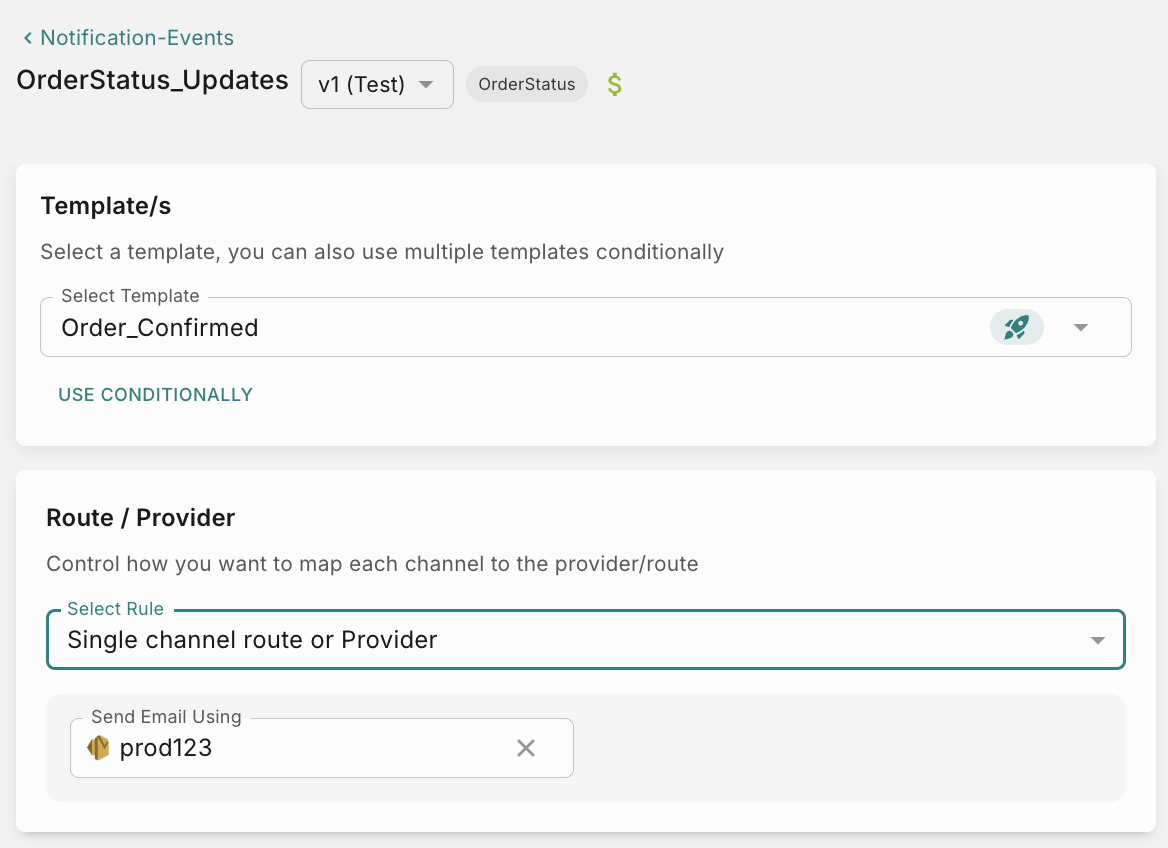Click the green dollar sign icon
This screenshot has width=1168, height=848.
point(615,85)
